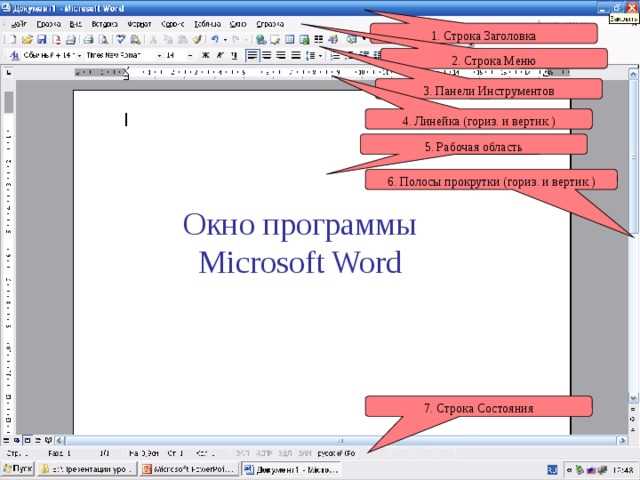This screenshot has width=640, height=480.
Task: Open the Справка menu
Action: [x=270, y=24]
